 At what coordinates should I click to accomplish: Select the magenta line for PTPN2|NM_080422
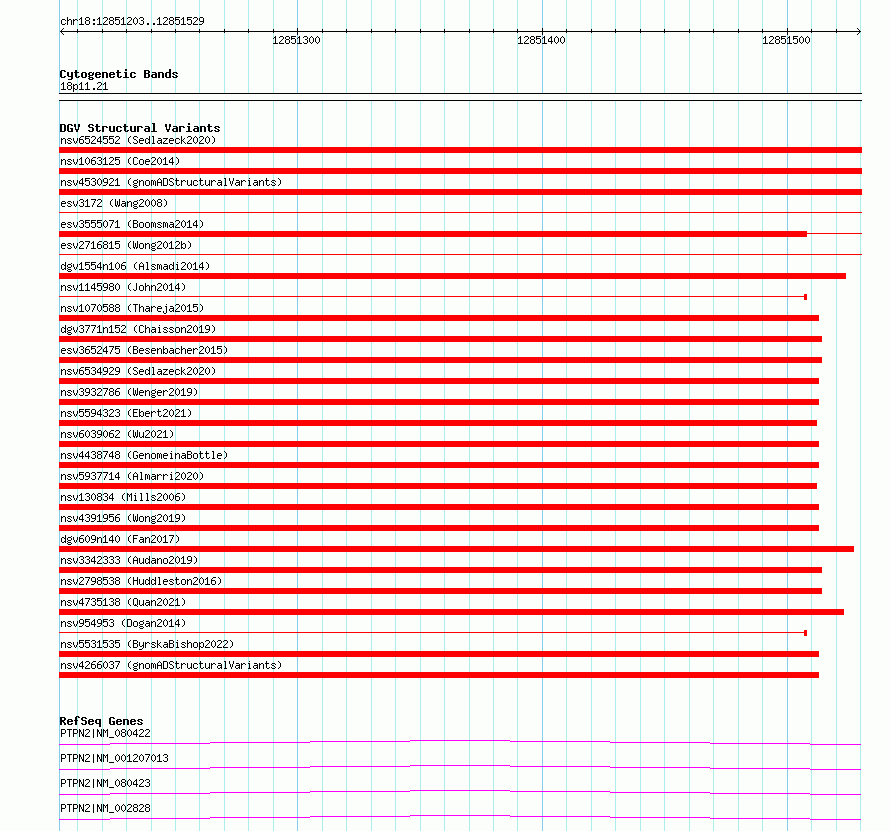point(460,742)
